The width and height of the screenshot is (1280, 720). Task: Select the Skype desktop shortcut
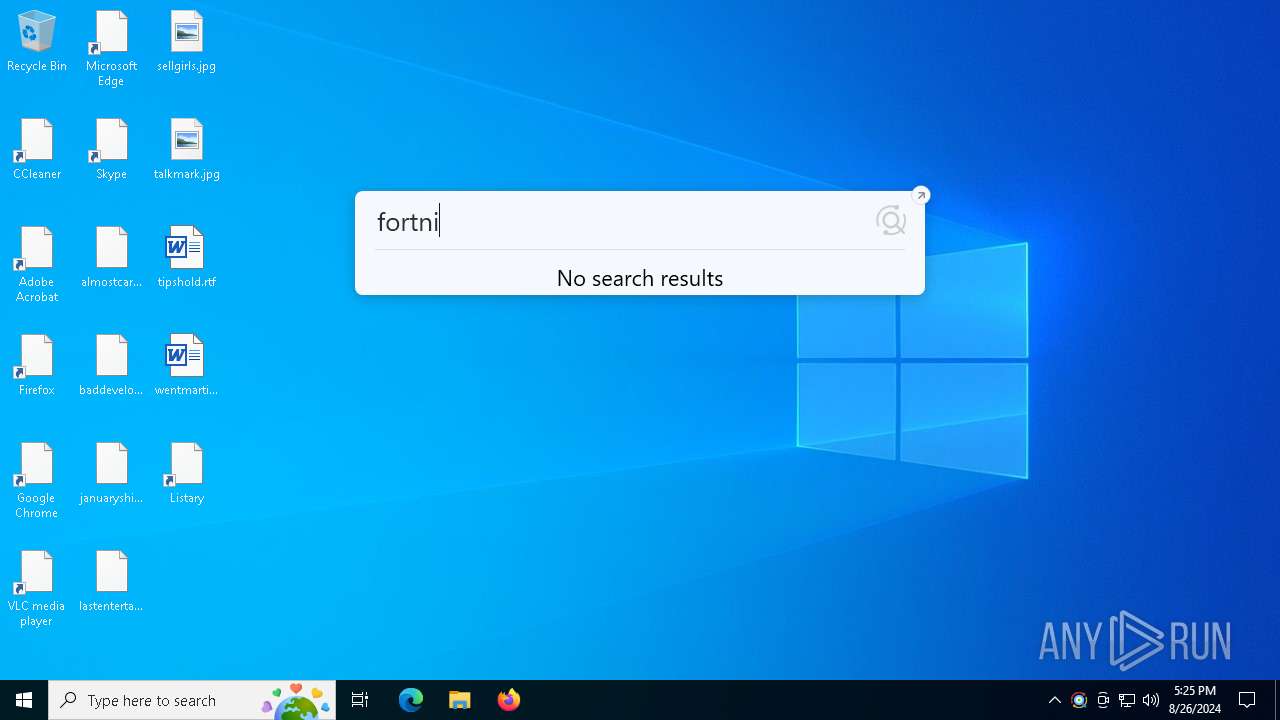tap(111, 150)
